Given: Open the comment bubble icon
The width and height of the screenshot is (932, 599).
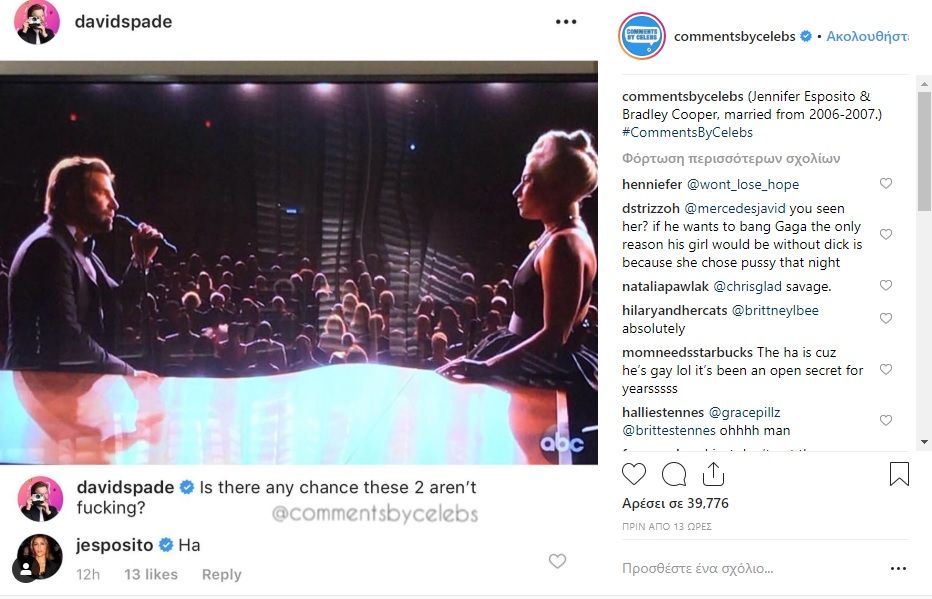Looking at the screenshot, I should [674, 473].
